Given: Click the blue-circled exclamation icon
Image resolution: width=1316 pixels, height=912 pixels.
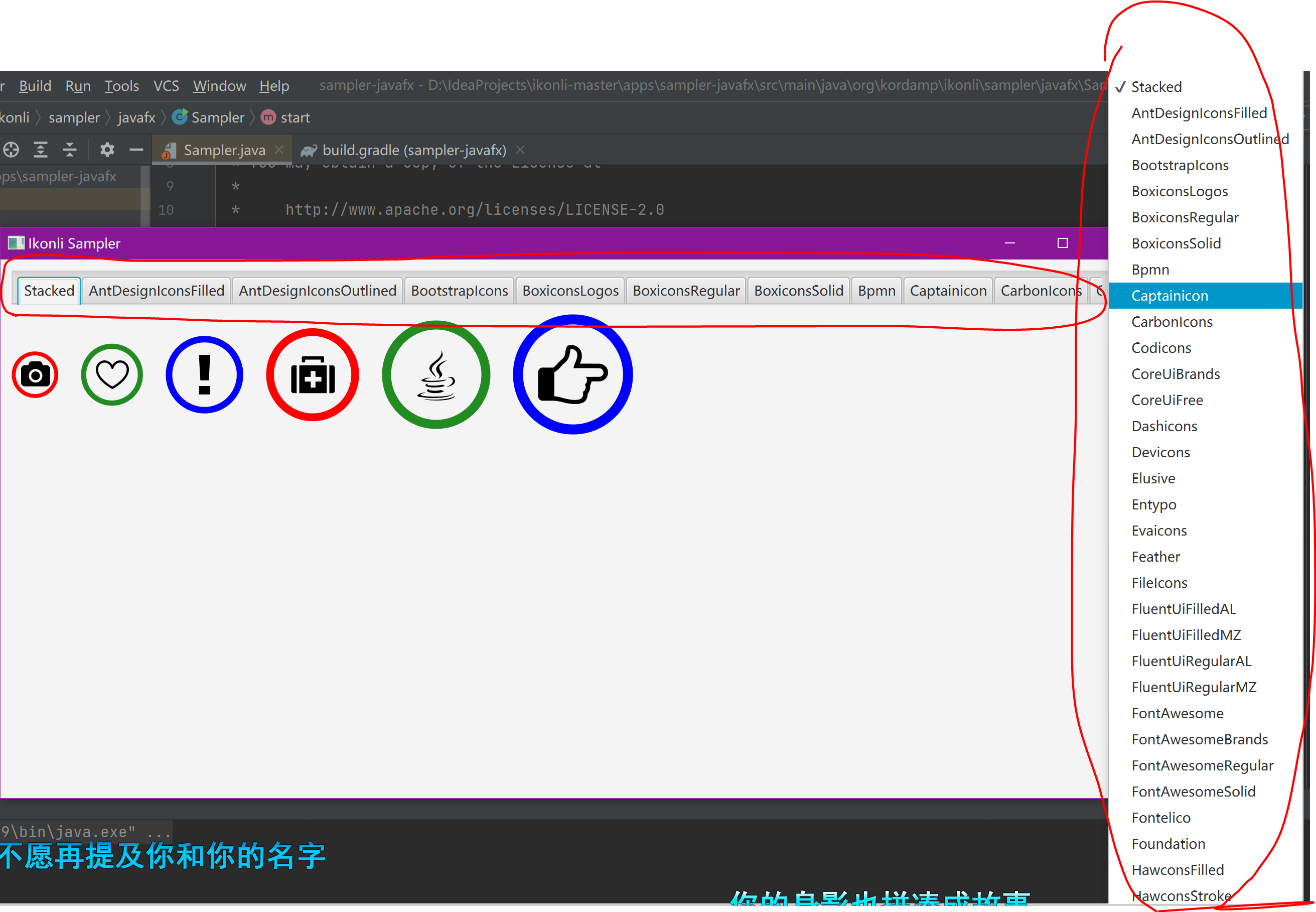Looking at the screenshot, I should click(205, 375).
